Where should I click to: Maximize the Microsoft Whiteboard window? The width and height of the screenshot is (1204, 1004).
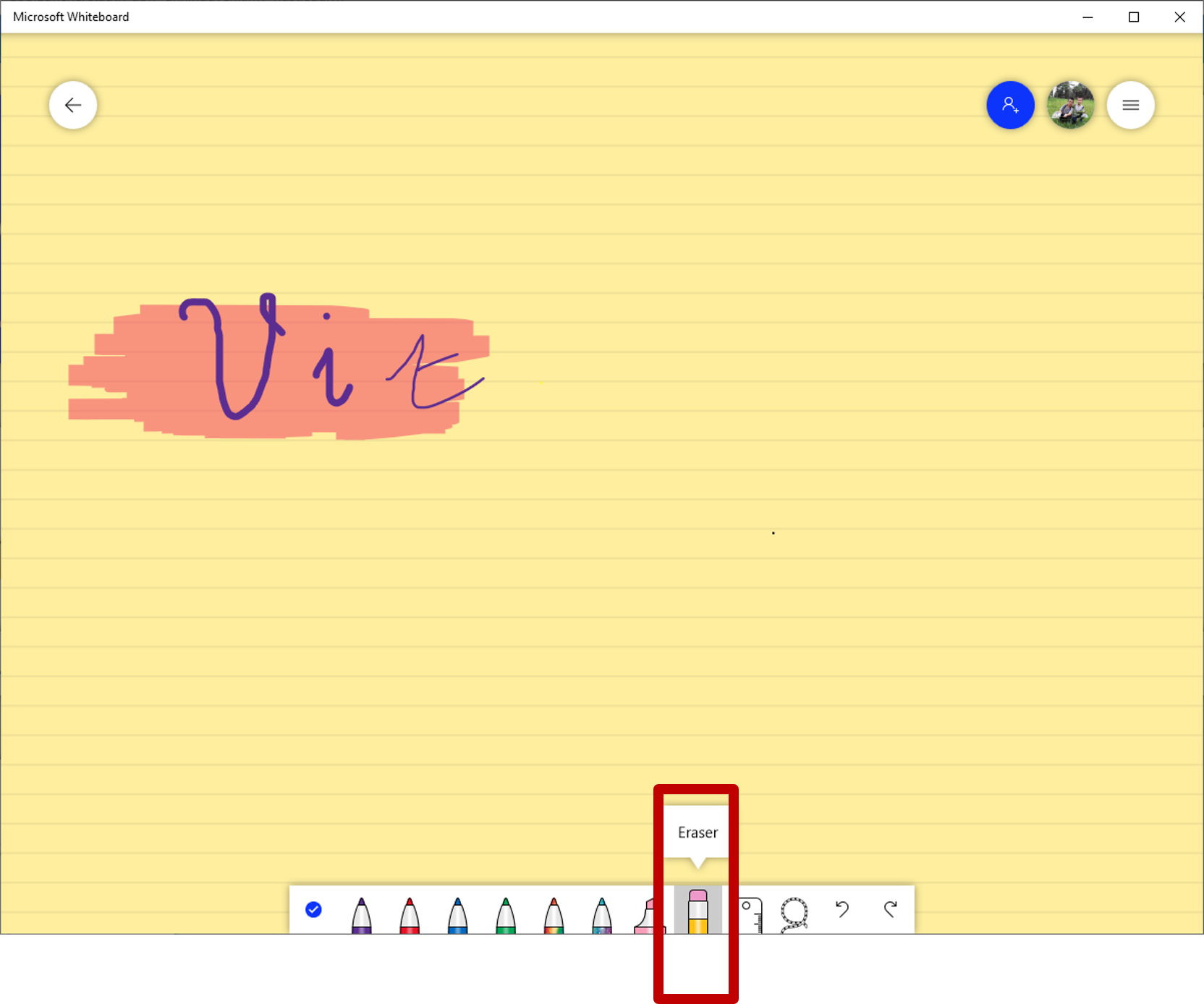pyautogui.click(x=1134, y=17)
